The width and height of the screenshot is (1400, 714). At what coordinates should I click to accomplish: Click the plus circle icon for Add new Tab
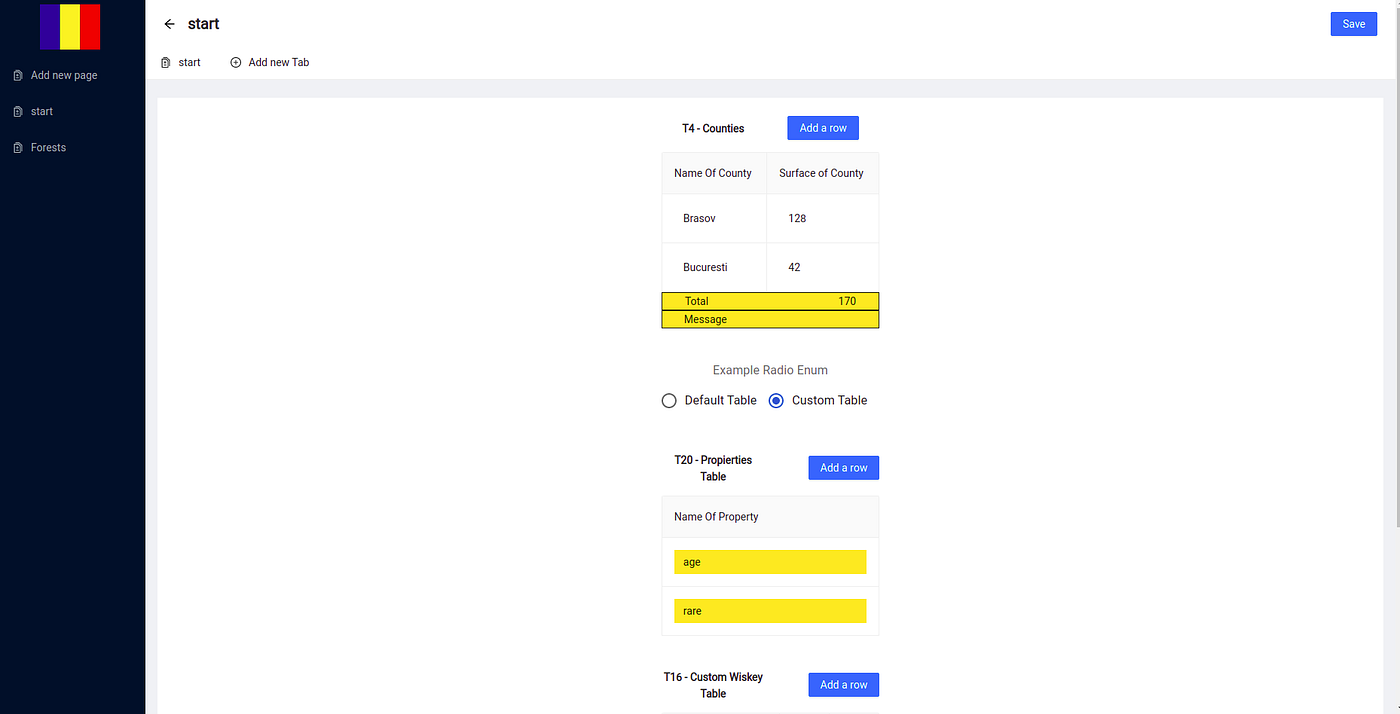tap(236, 62)
